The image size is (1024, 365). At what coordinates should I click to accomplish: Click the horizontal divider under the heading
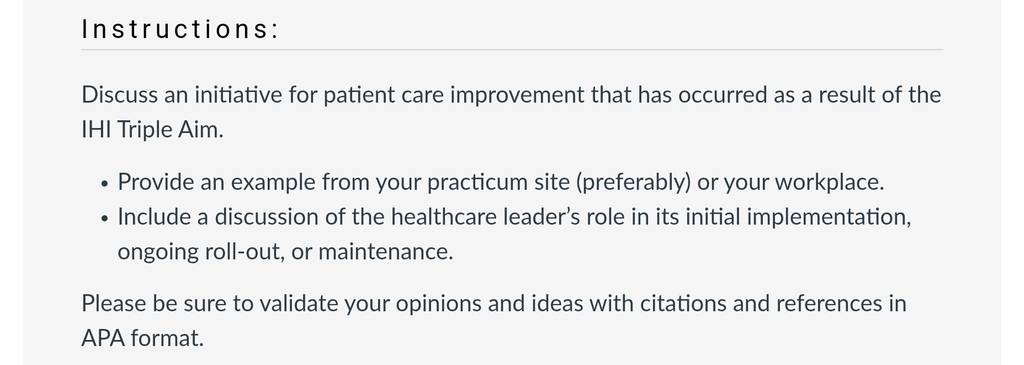click(512, 50)
